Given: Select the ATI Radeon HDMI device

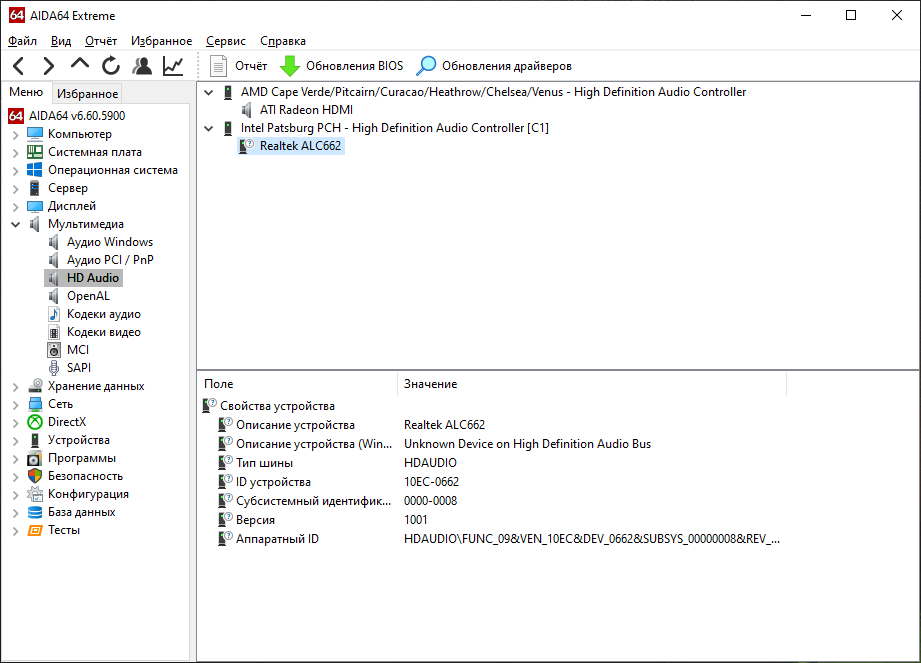Looking at the screenshot, I should click(306, 110).
